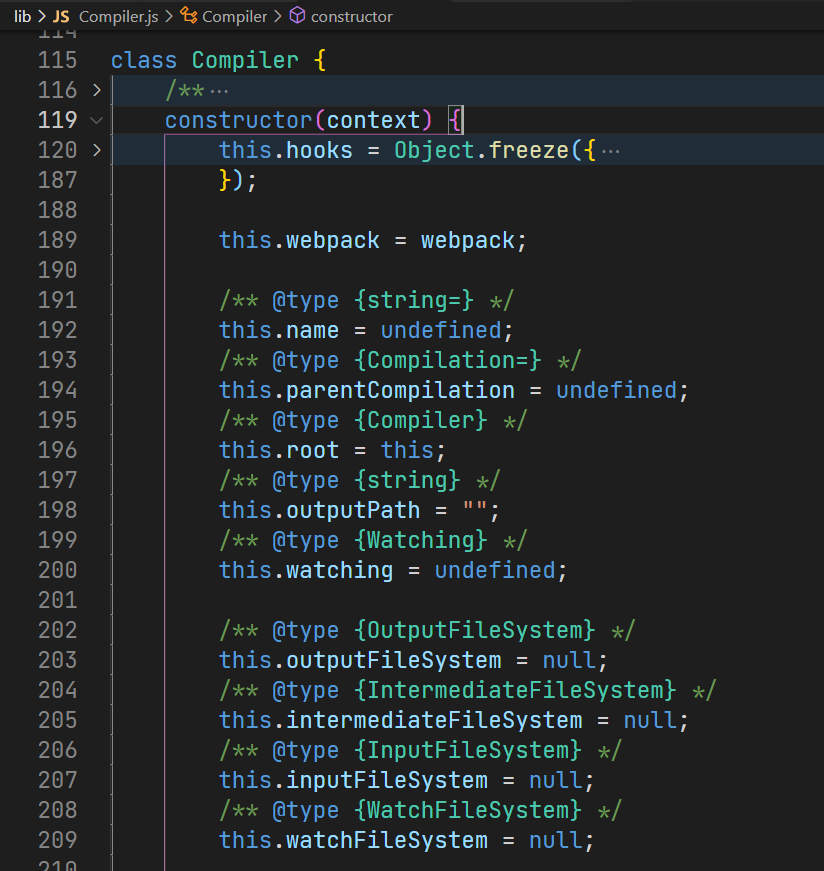Click 'outputFileSystem' property on line 203
The width and height of the screenshot is (824, 871).
393,660
